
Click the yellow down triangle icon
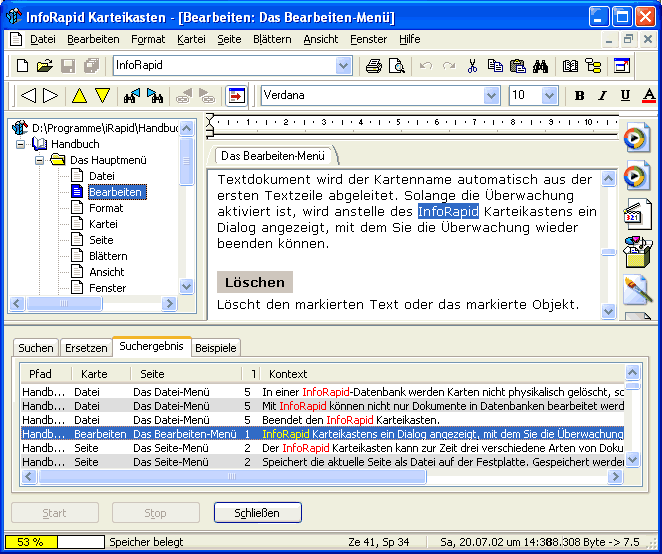tap(102, 95)
